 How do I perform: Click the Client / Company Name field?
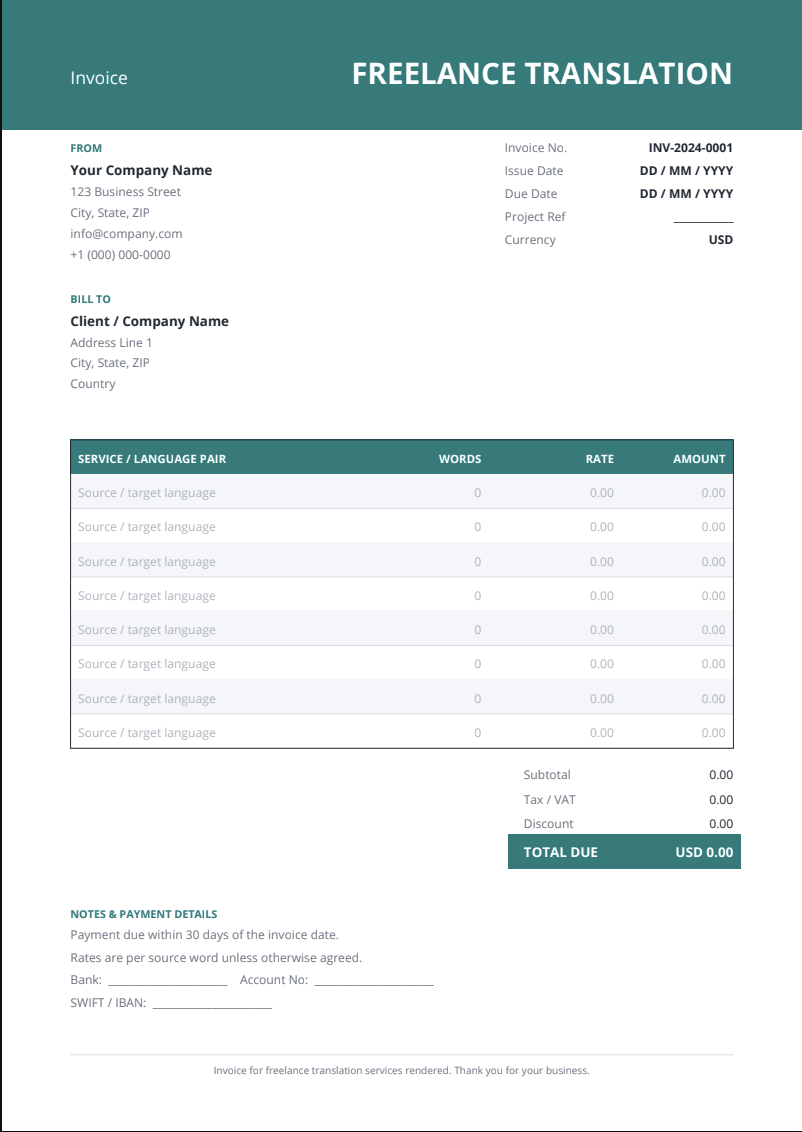pos(149,321)
